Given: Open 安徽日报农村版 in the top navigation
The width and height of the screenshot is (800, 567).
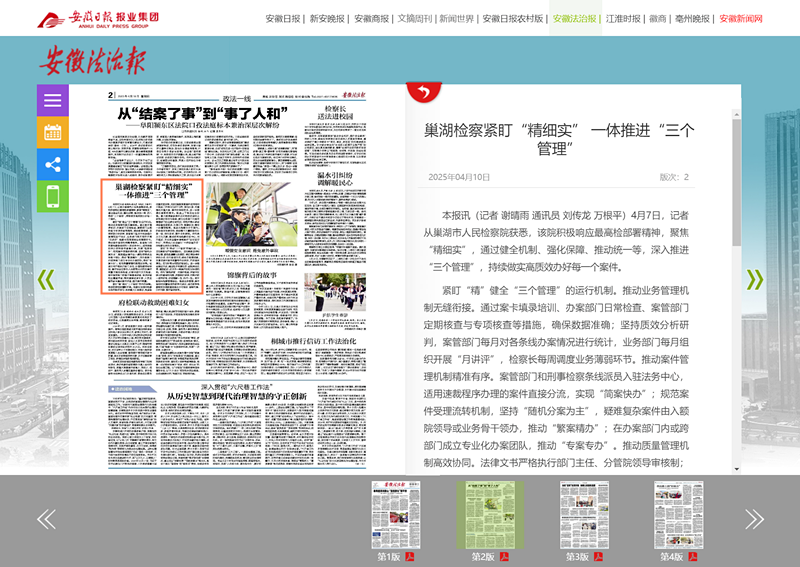Looking at the screenshot, I should pyautogui.click(x=512, y=19).
